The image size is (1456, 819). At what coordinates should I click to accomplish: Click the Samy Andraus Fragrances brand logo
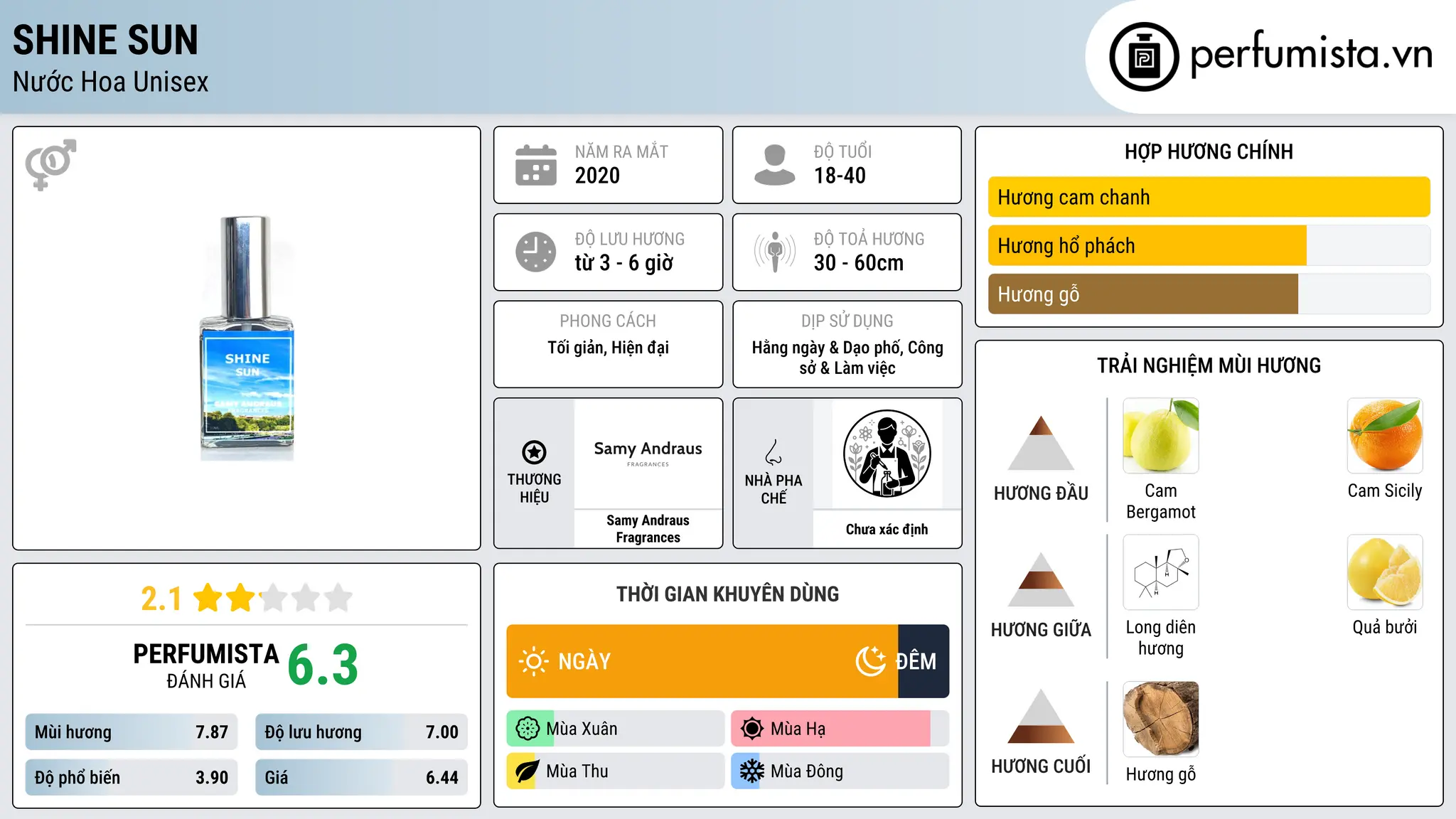648,454
